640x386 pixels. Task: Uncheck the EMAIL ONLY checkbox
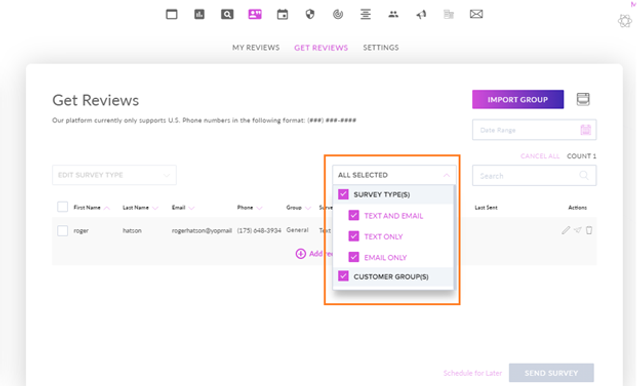(354, 257)
